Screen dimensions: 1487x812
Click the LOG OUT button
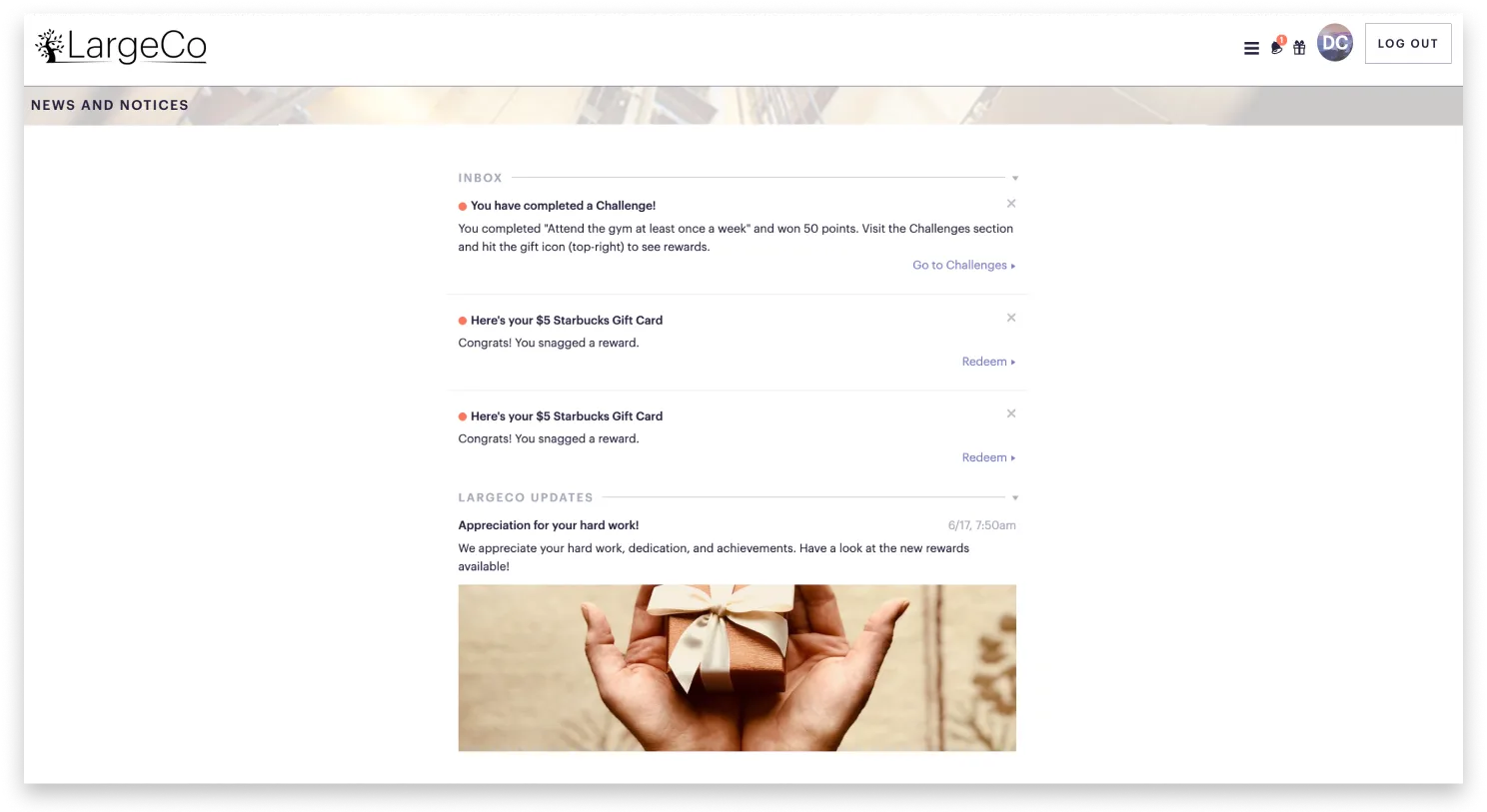1408,44
